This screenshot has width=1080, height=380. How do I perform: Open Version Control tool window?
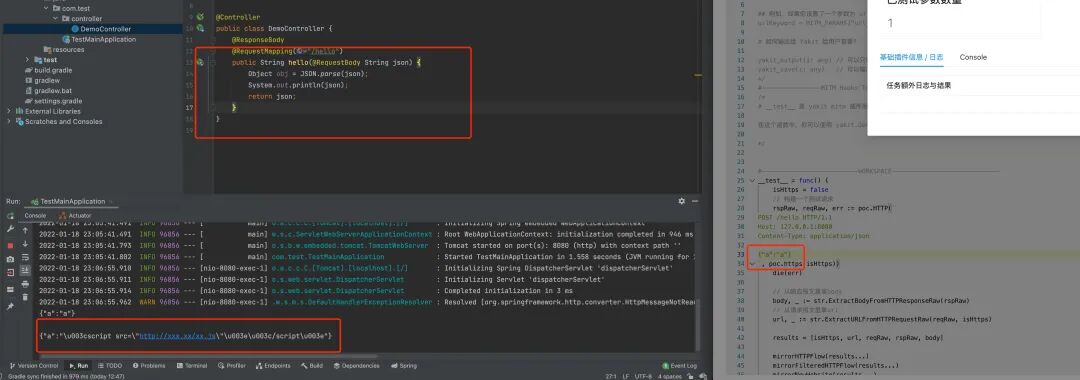coord(34,366)
